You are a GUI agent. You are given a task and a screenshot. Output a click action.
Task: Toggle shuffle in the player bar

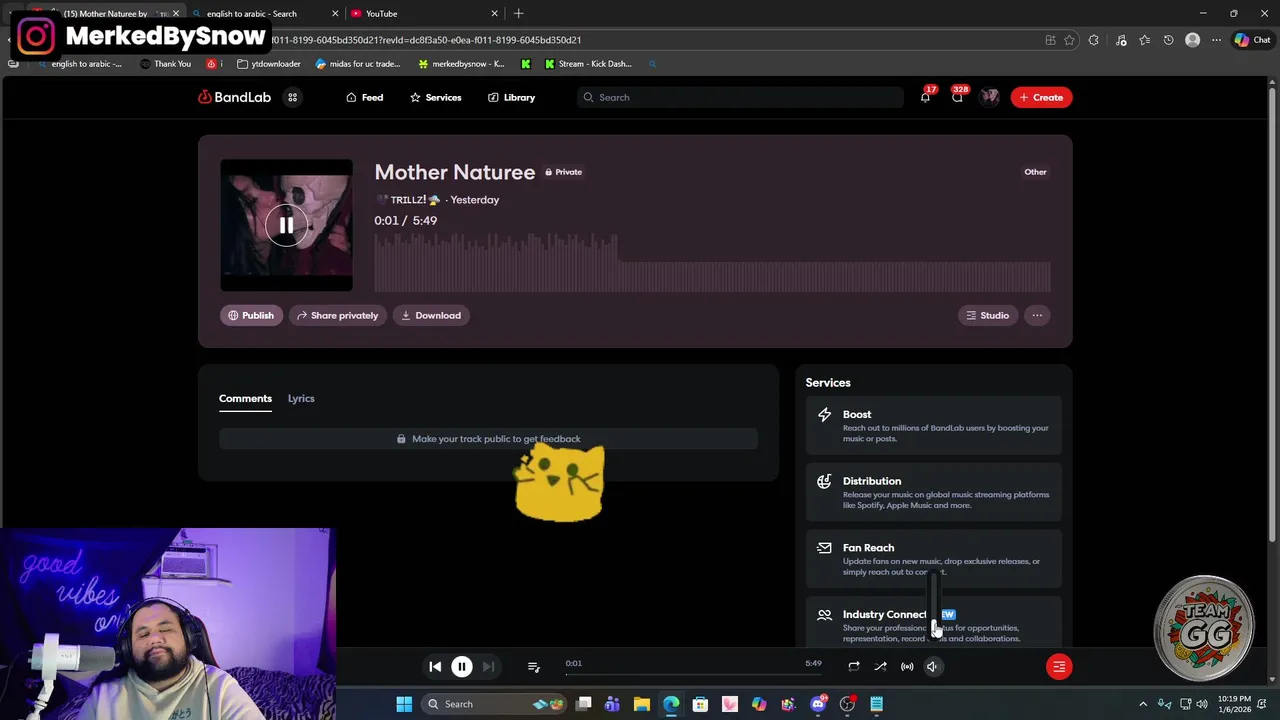coord(880,667)
